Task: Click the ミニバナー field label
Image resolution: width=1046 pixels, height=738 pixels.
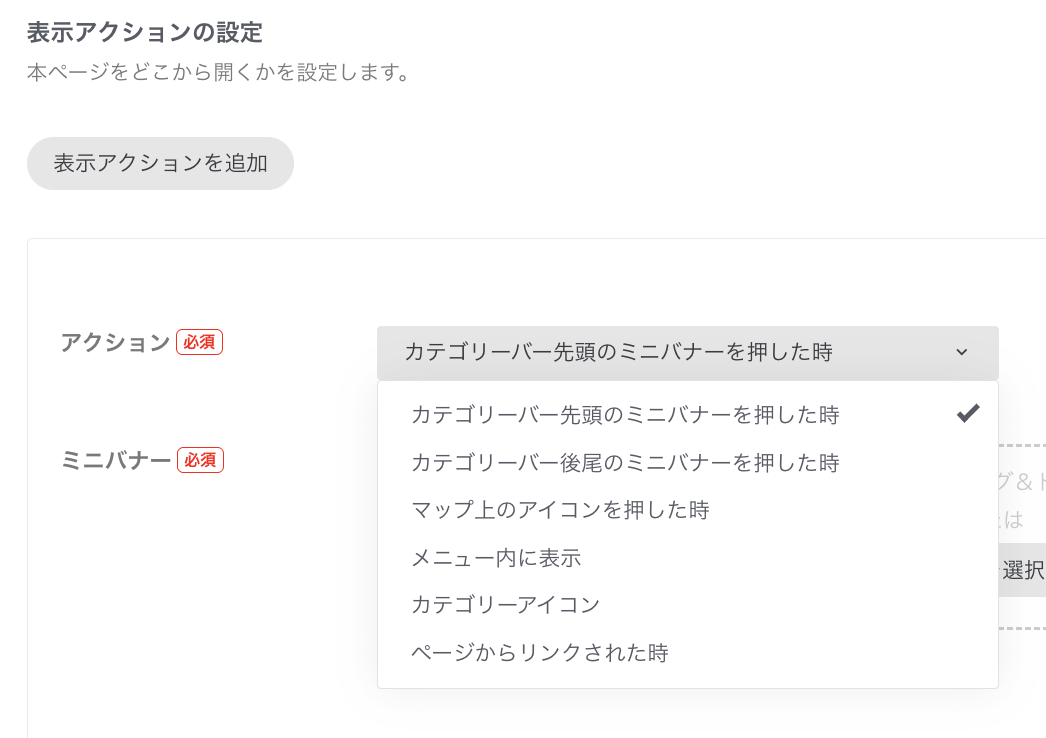Action: (116, 460)
